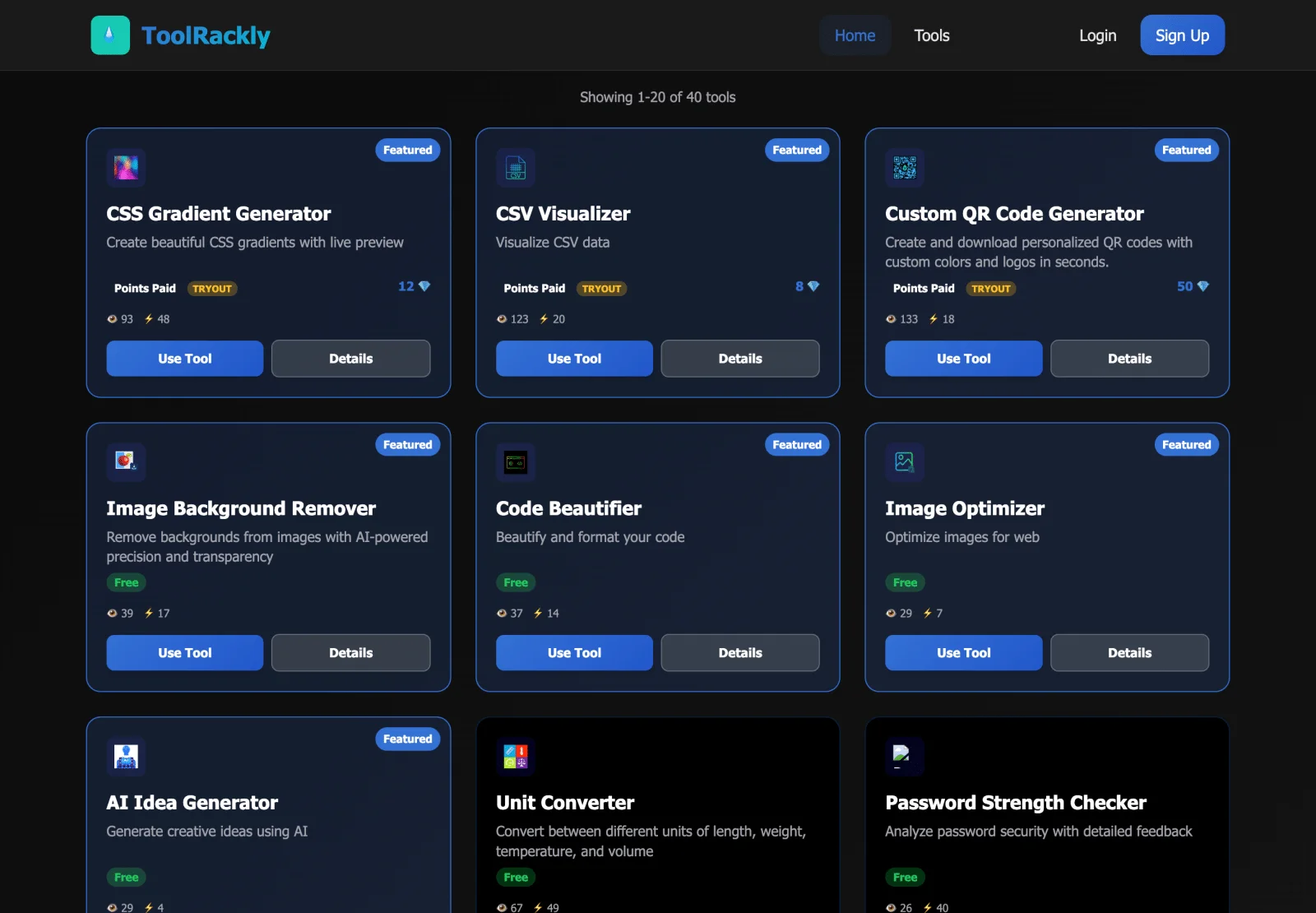Image resolution: width=1316 pixels, height=913 pixels.
Task: Show Details of Custom QR Code Generator
Action: pos(1129,359)
